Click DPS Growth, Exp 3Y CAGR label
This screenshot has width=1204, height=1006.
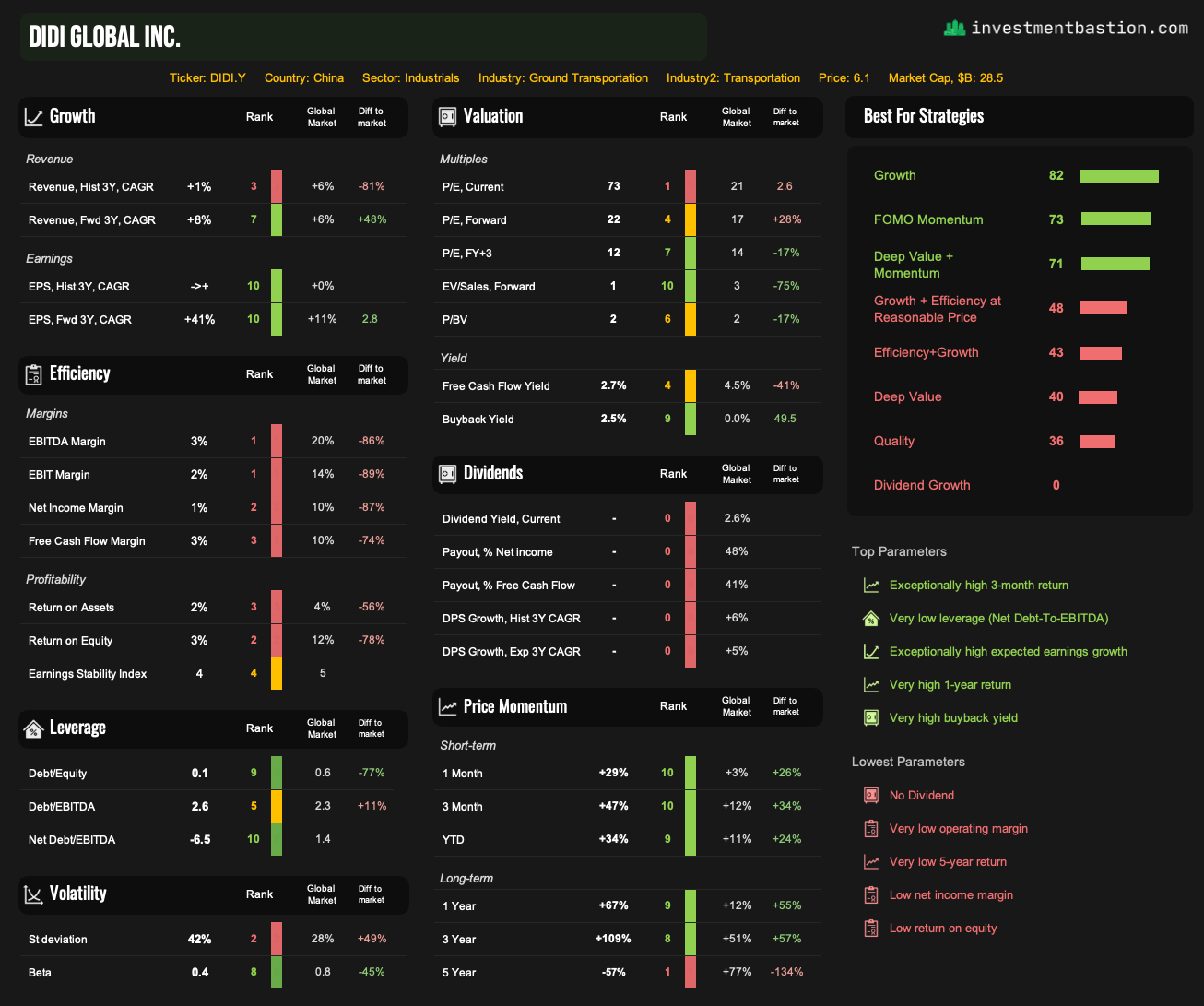512,652
